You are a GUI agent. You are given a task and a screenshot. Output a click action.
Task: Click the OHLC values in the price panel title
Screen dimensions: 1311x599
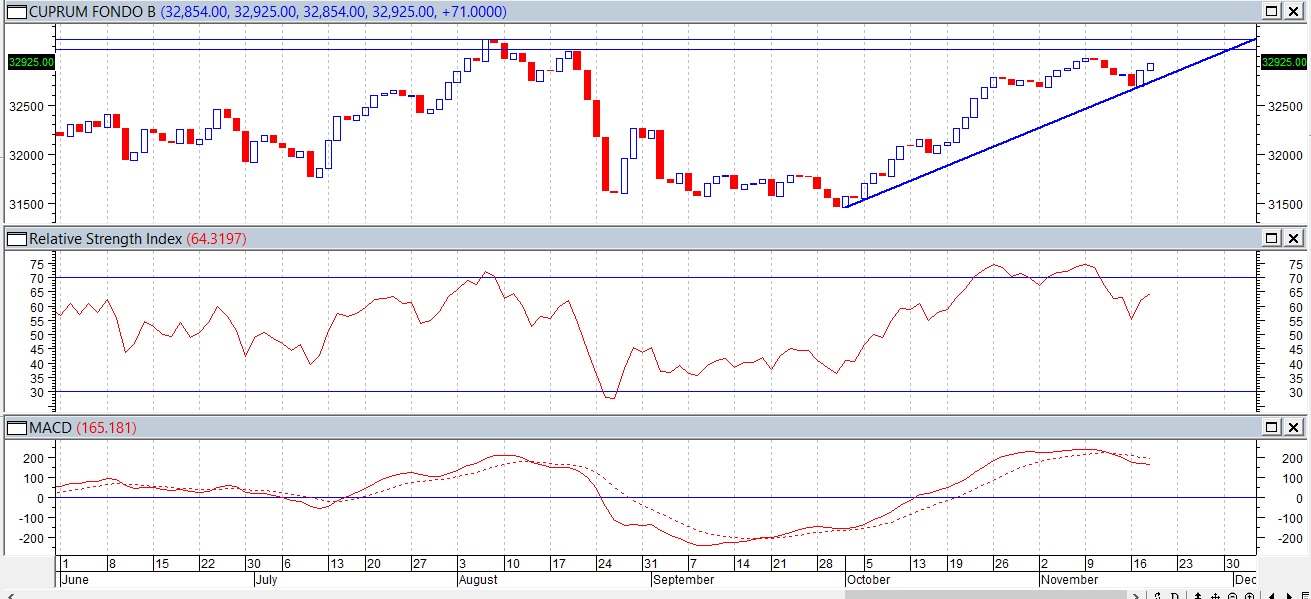coord(333,12)
